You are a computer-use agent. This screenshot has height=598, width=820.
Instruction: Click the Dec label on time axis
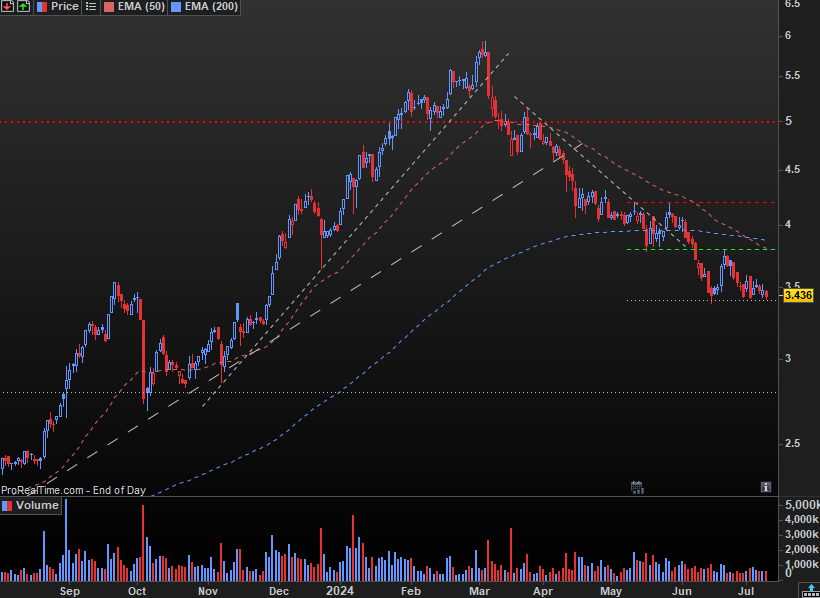tap(279, 591)
